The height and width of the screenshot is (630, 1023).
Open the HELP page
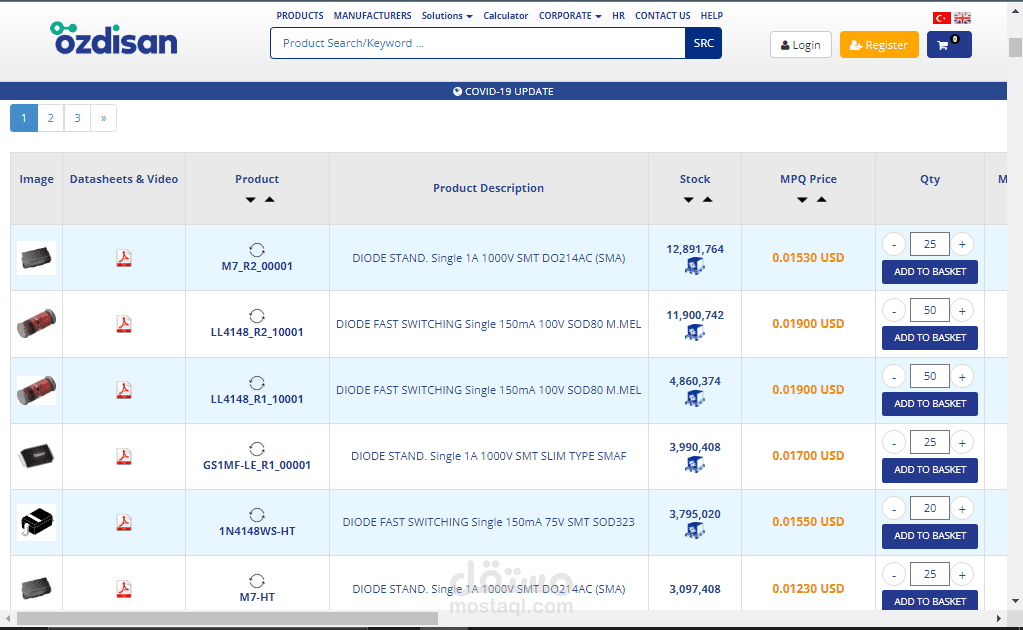pos(712,16)
